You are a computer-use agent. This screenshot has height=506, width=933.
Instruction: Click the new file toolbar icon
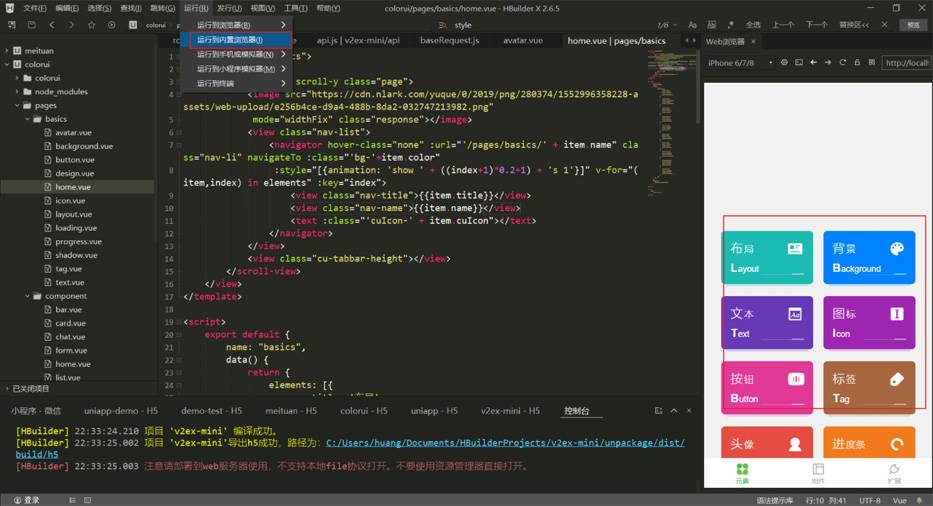point(12,25)
